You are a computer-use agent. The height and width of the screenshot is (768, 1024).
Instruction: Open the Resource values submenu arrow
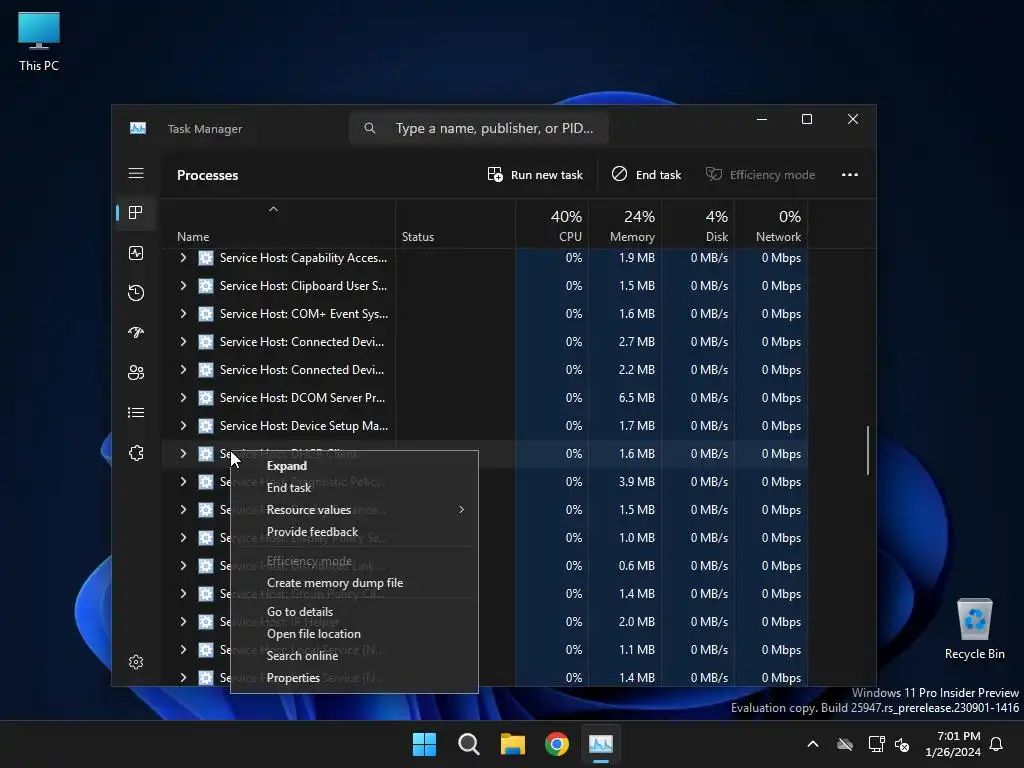point(461,509)
